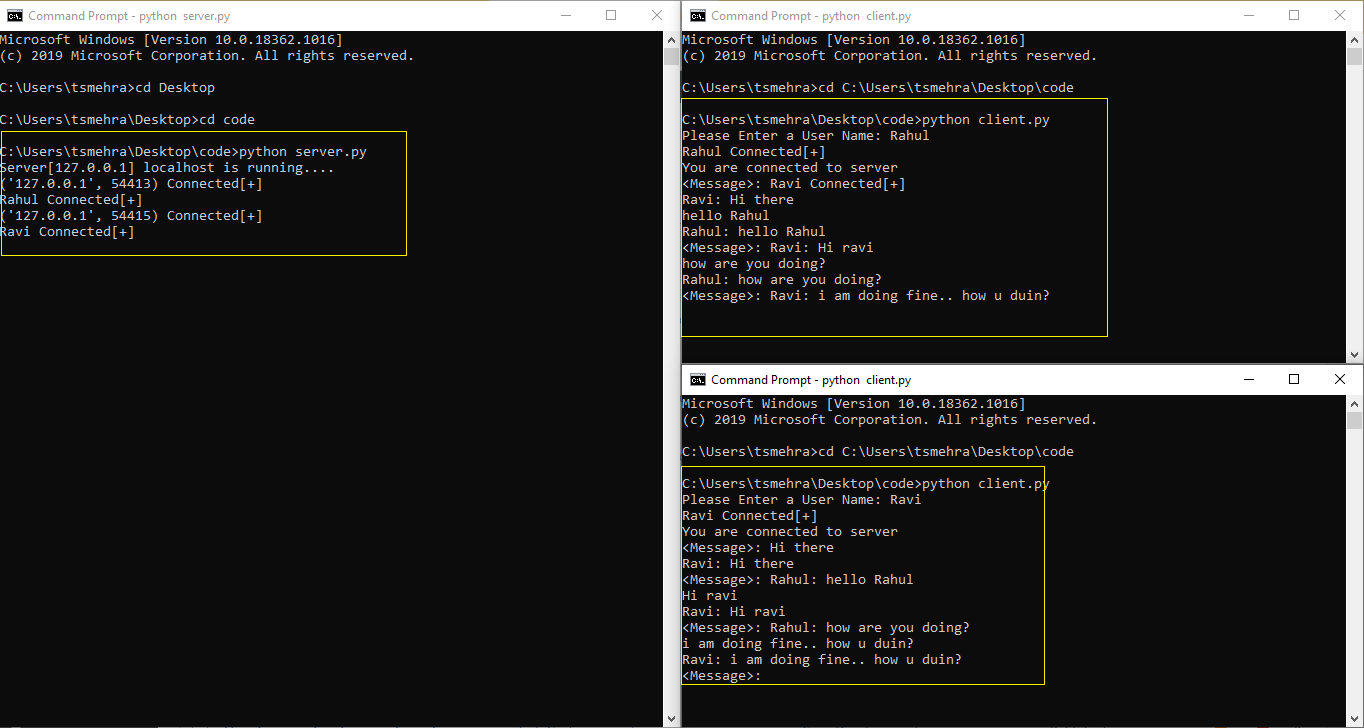The width and height of the screenshot is (1364, 728).
Task: Maximize the Rahul client Command Prompt window
Action: point(1294,16)
